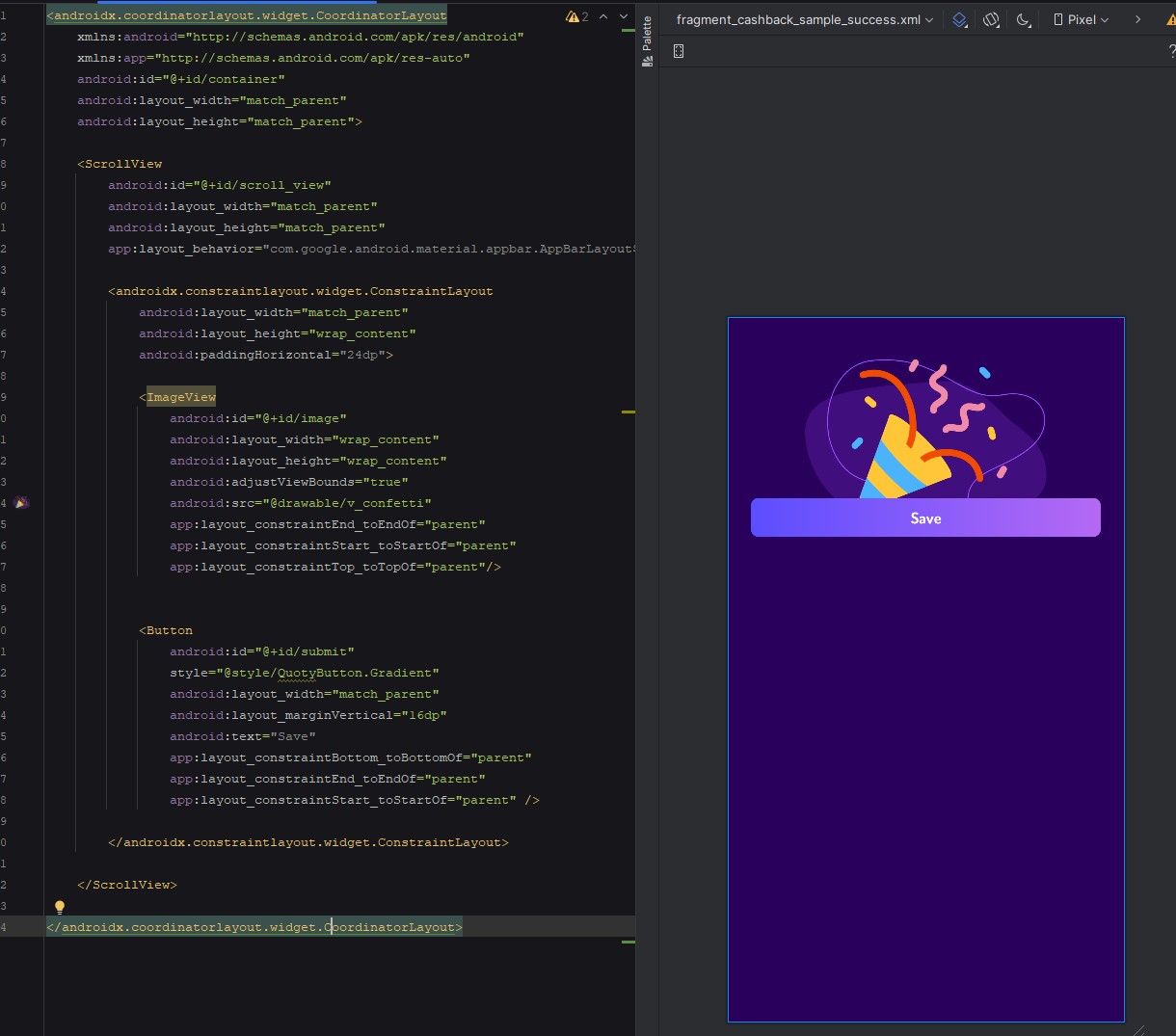
Task: Click the warnings indicator showing 2 problems
Action: click(577, 16)
